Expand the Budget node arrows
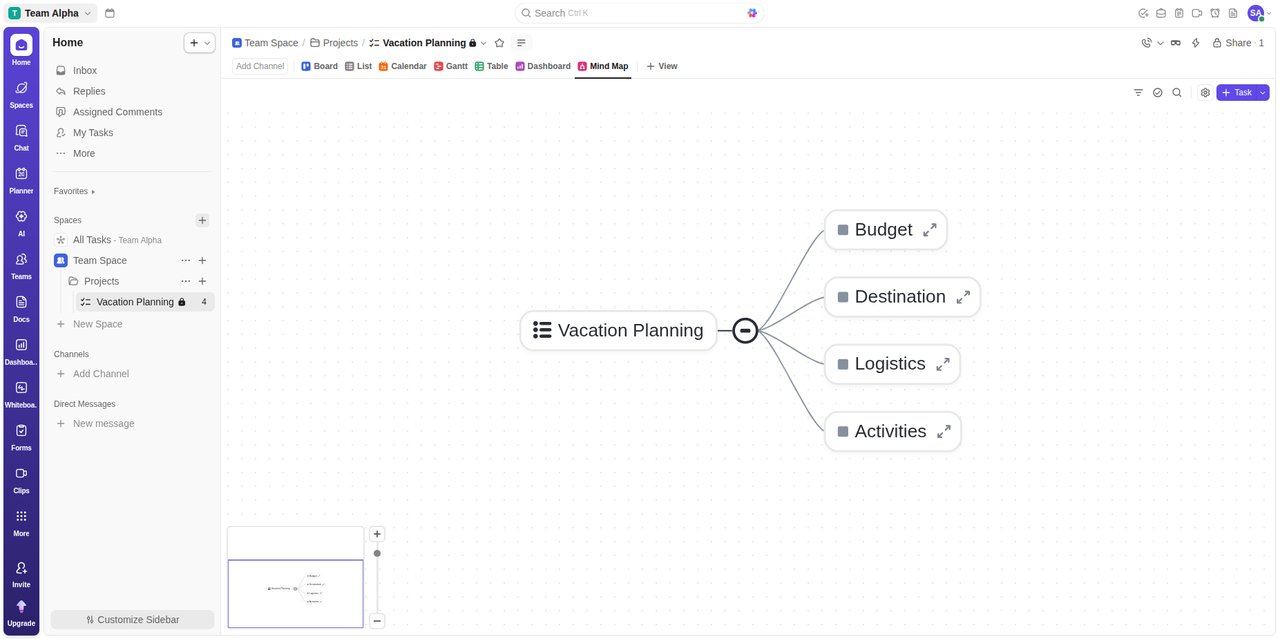The height and width of the screenshot is (639, 1280). pos(930,230)
